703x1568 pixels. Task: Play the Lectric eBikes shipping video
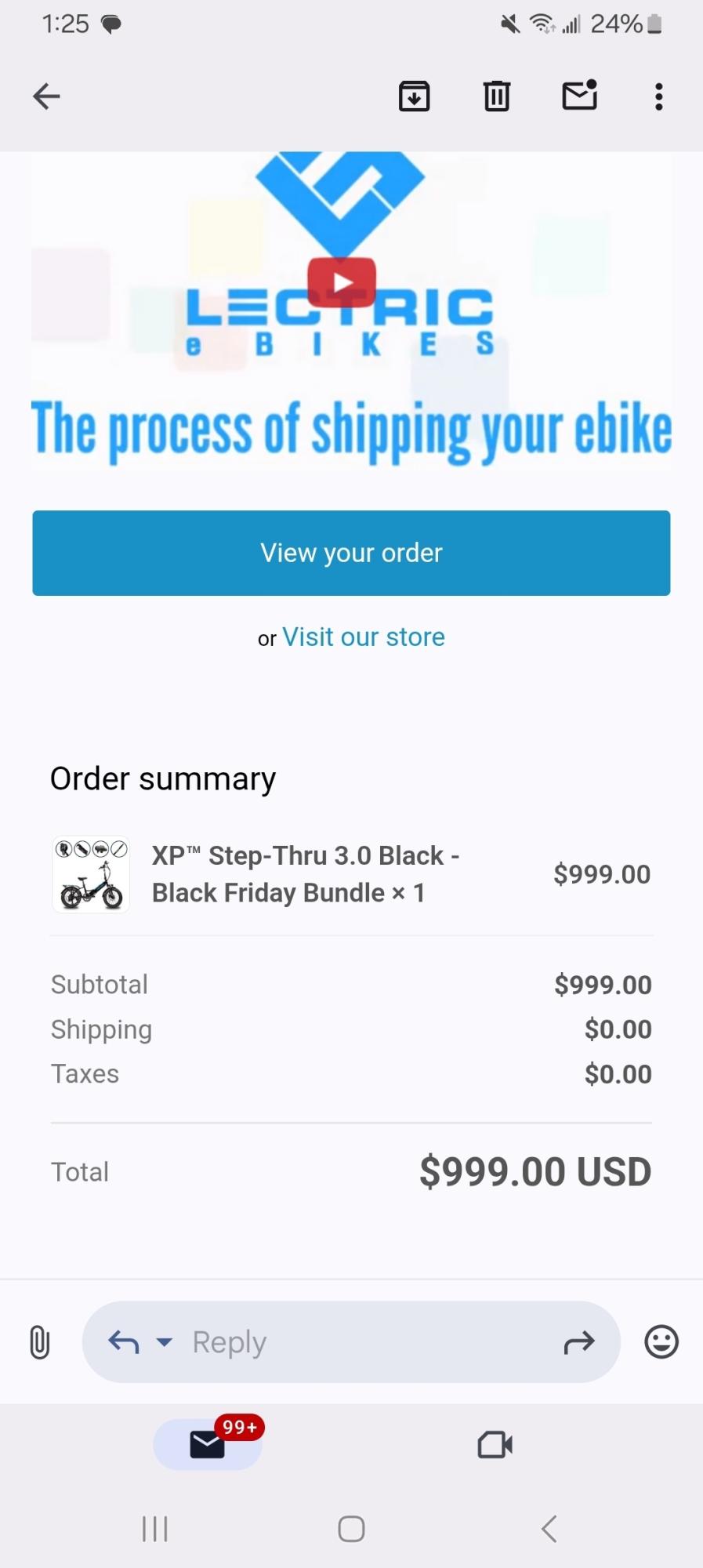[x=342, y=282]
